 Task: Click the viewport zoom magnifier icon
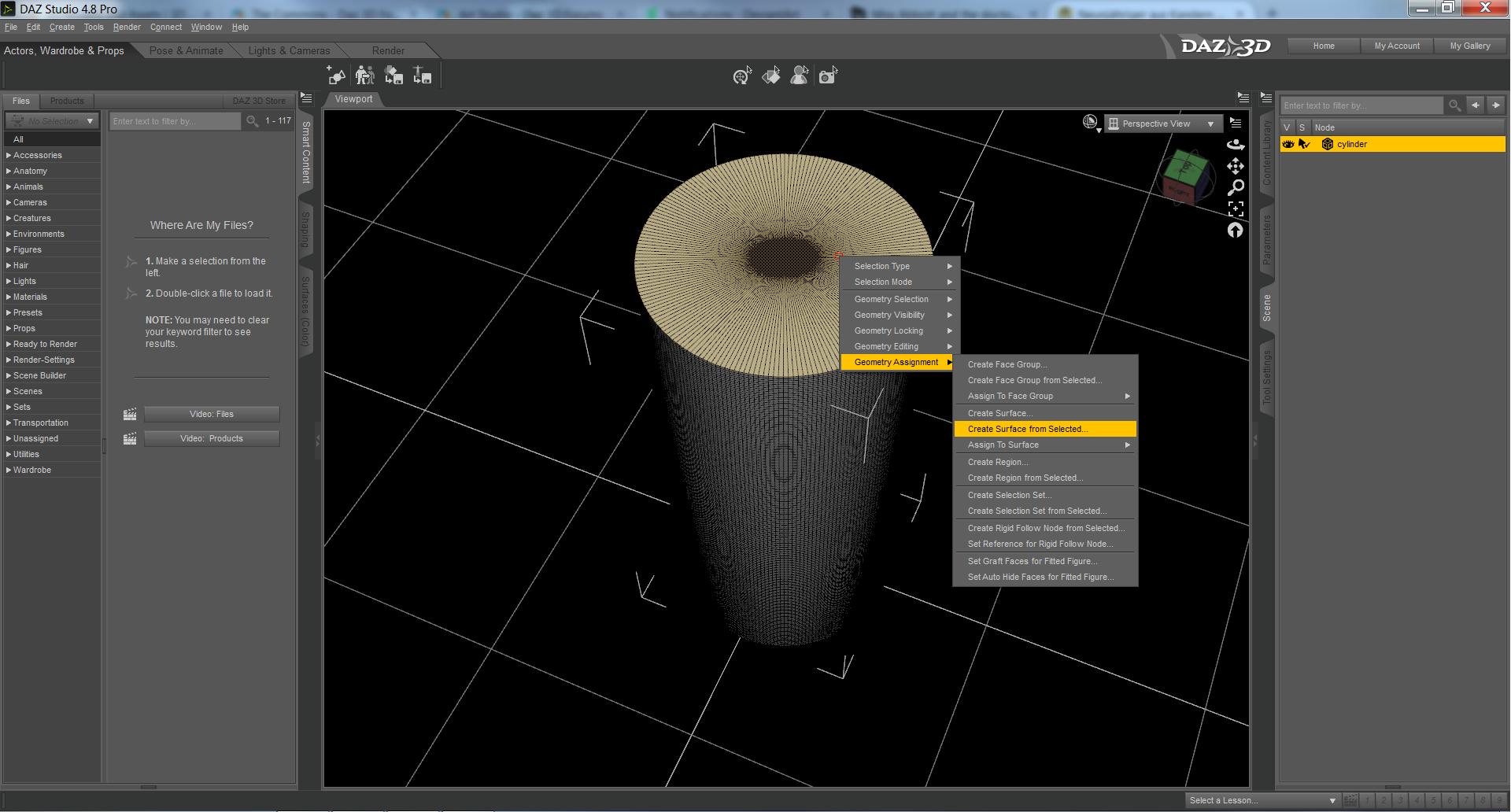1236,187
